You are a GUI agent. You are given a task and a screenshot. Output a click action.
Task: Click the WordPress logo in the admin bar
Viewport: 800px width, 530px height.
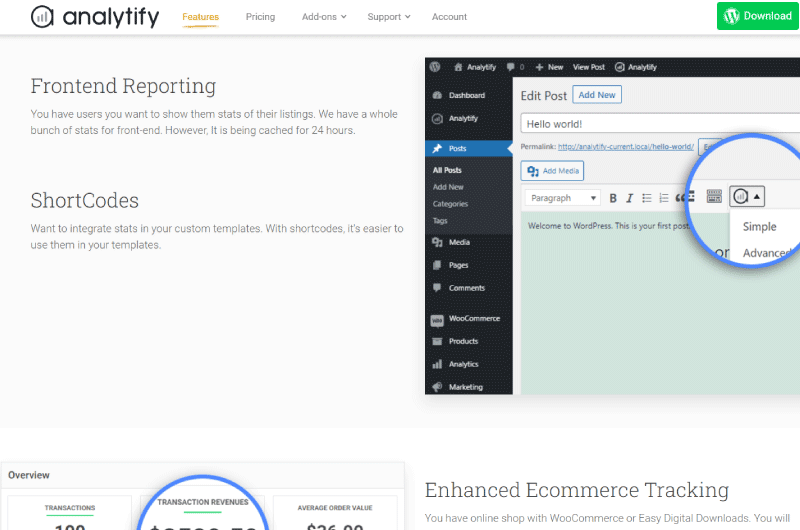tap(435, 67)
